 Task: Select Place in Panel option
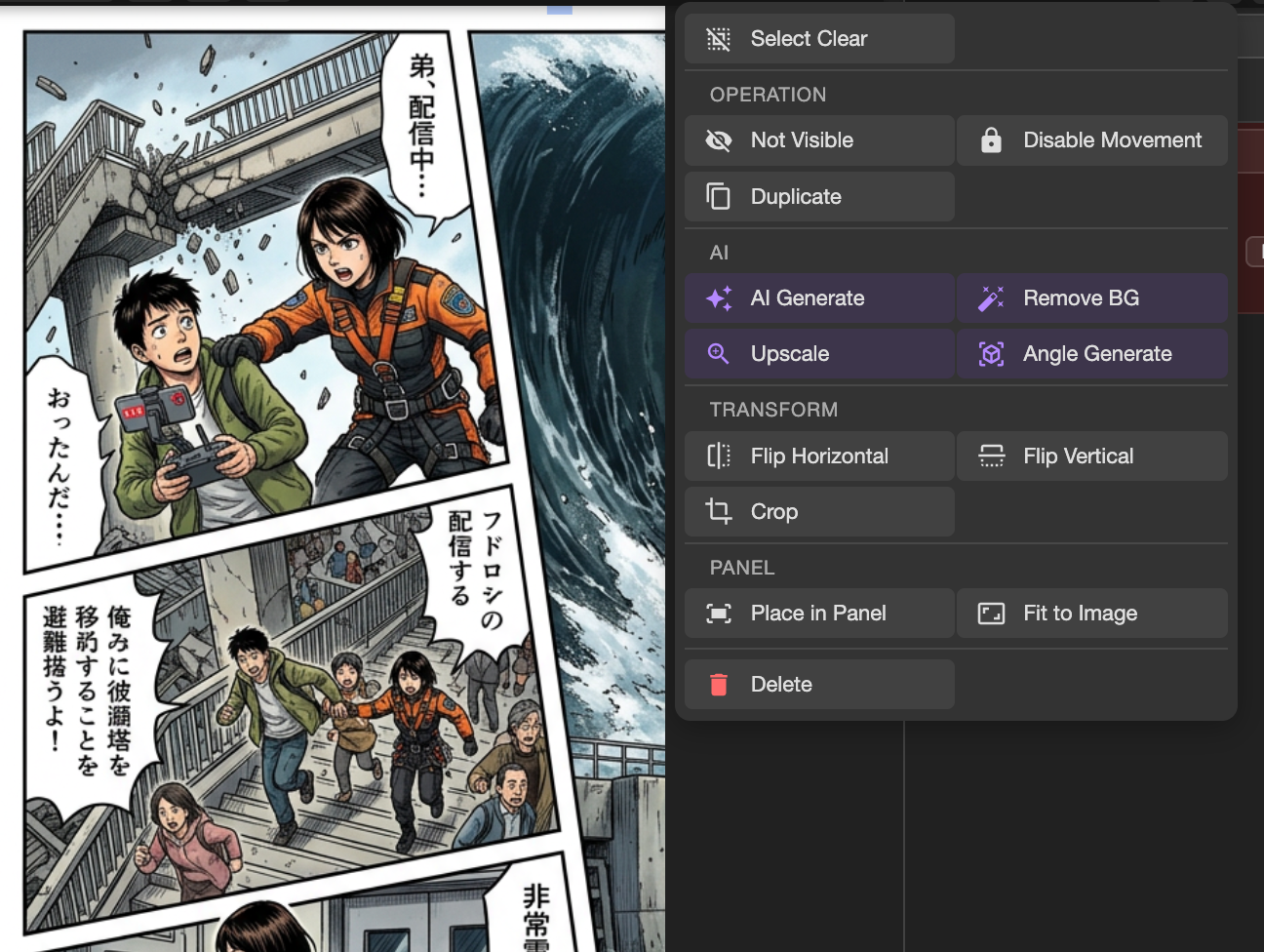click(819, 614)
